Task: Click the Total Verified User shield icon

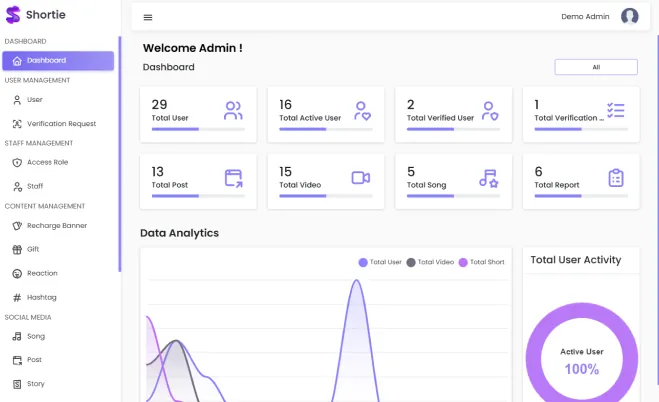Action: tap(490, 111)
